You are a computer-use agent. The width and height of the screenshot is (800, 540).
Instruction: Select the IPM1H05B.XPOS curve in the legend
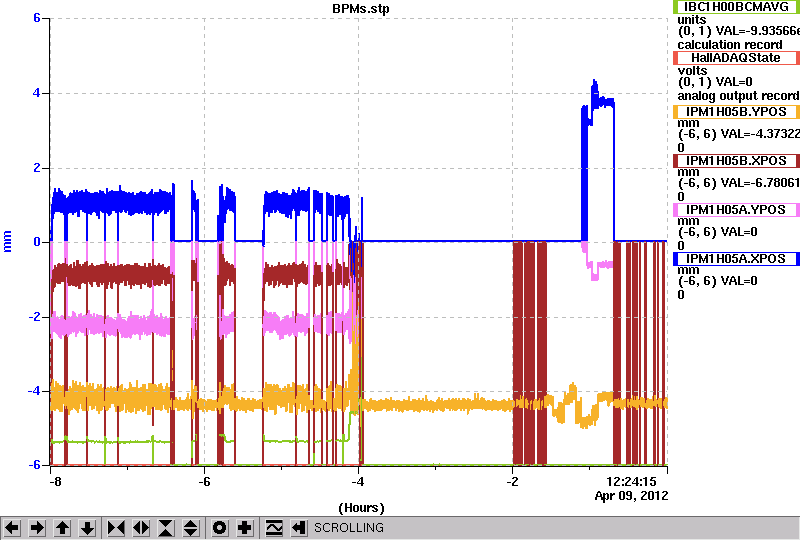click(736, 161)
